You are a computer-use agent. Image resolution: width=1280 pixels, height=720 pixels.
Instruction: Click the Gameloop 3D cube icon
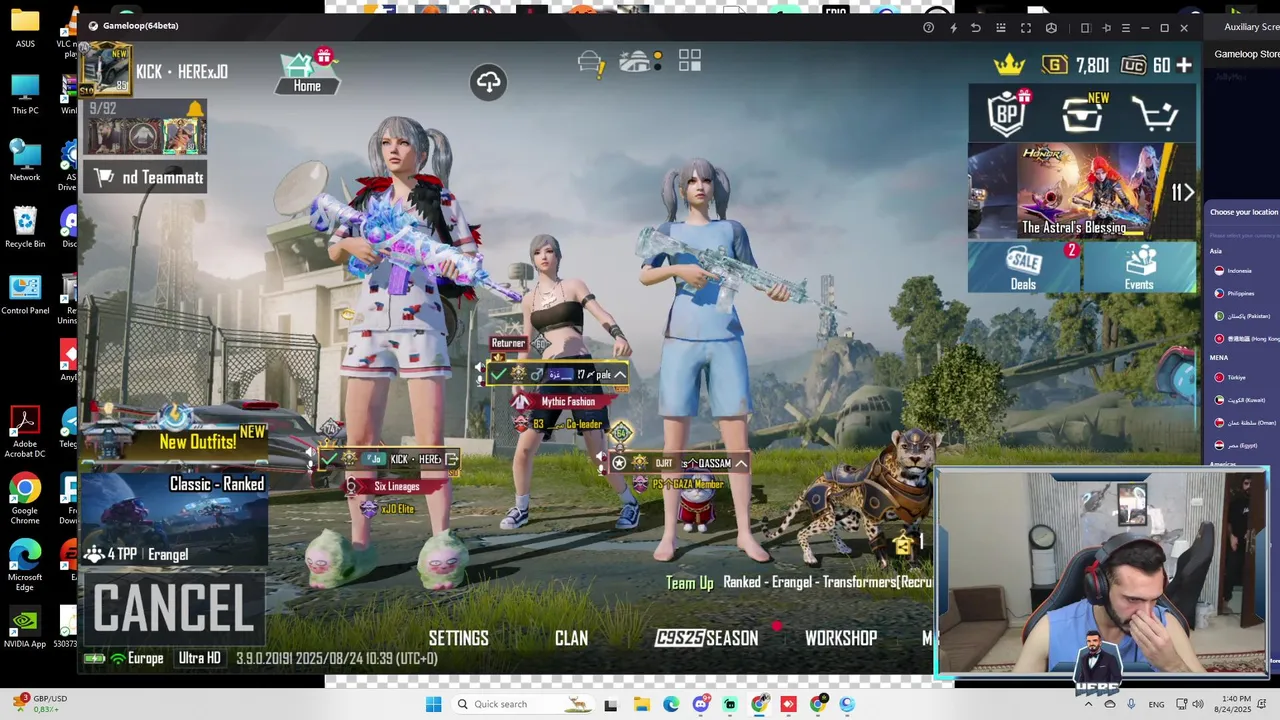(1051, 28)
